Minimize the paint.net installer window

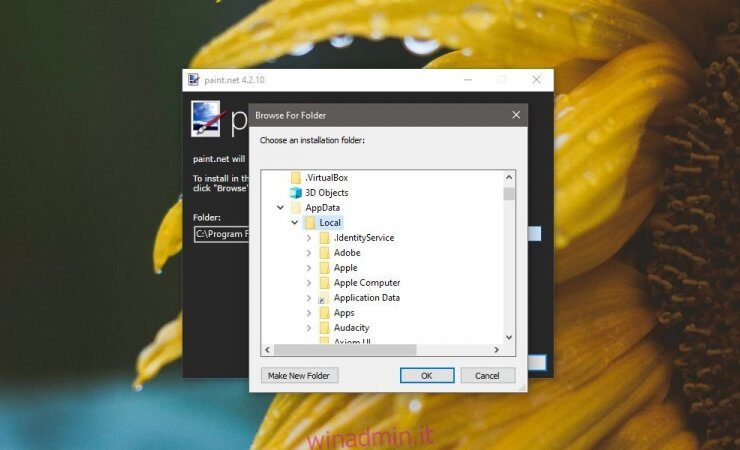pyautogui.click(x=468, y=80)
